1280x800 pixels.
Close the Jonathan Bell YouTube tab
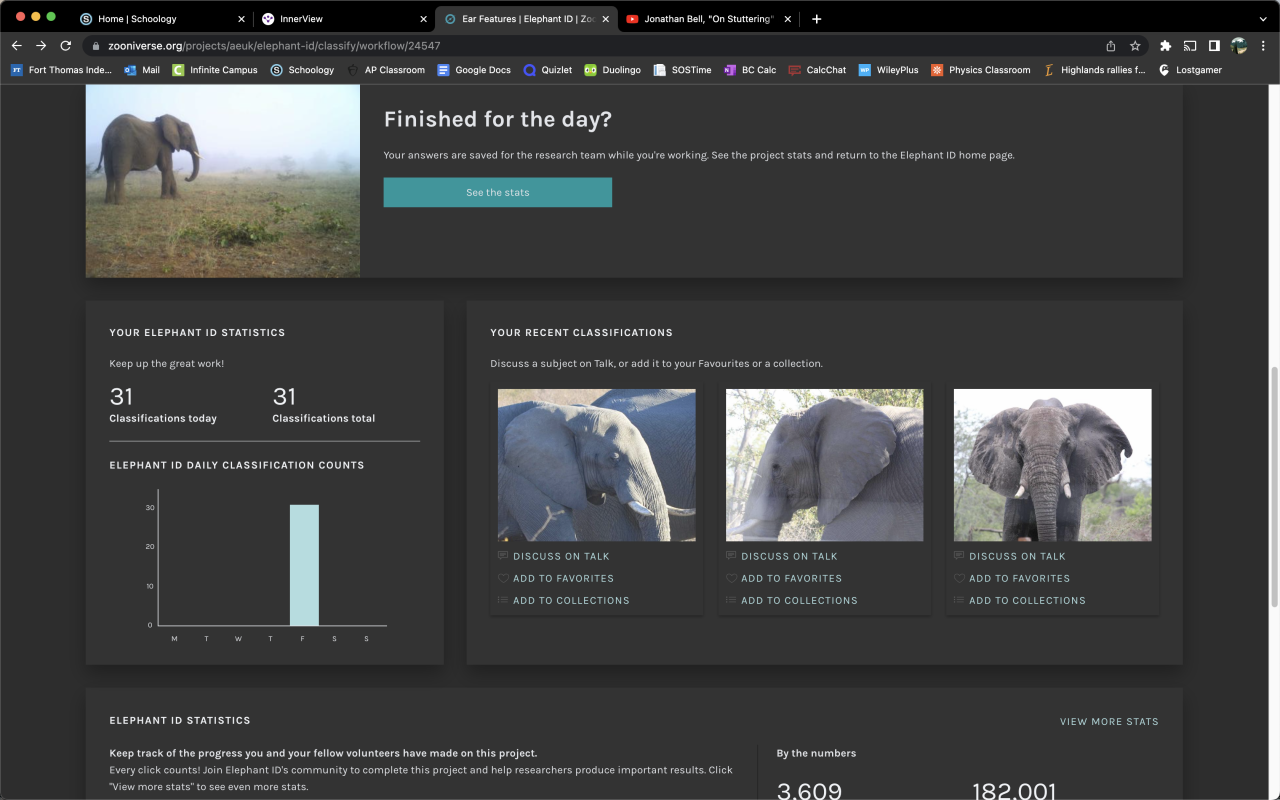point(787,19)
